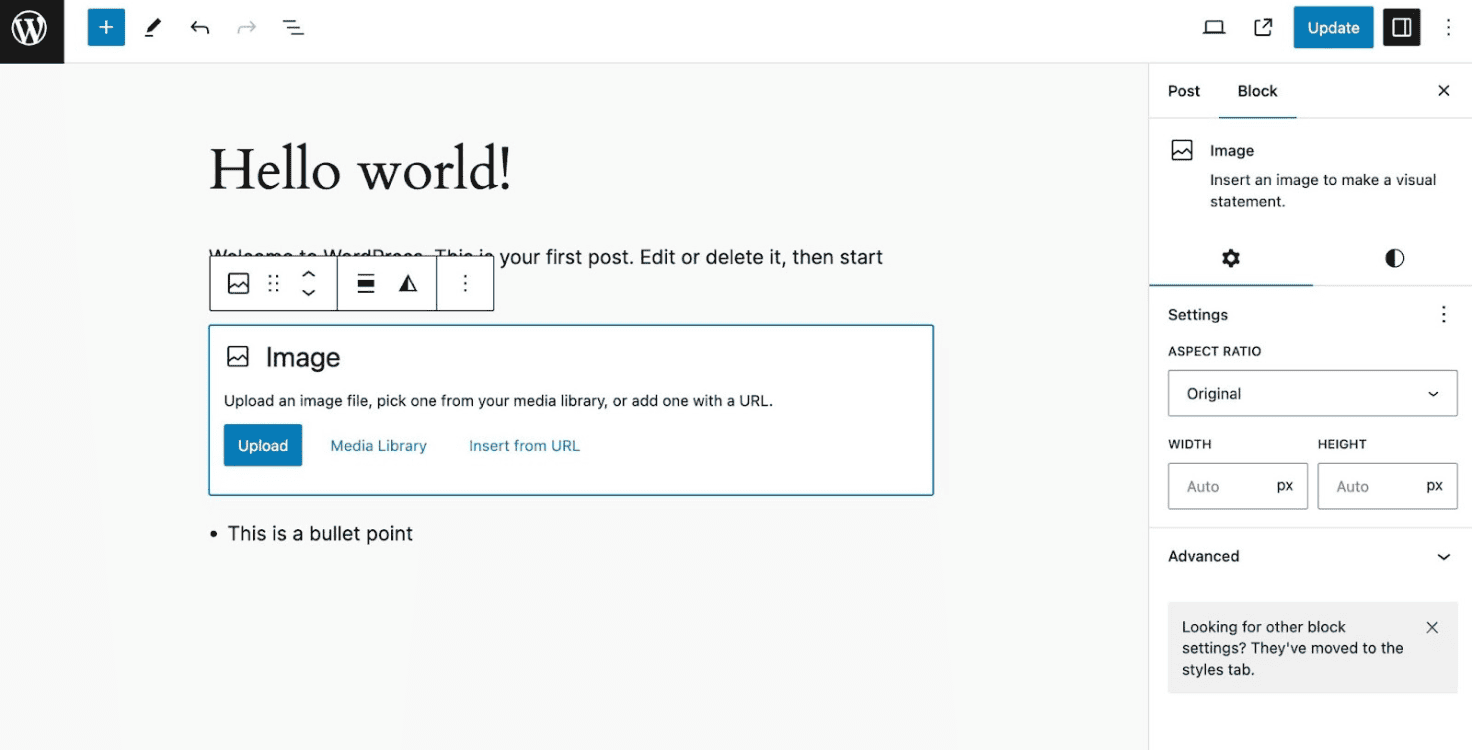
Task: Open Settings options three-dot menu in sidebar
Action: click(1443, 314)
